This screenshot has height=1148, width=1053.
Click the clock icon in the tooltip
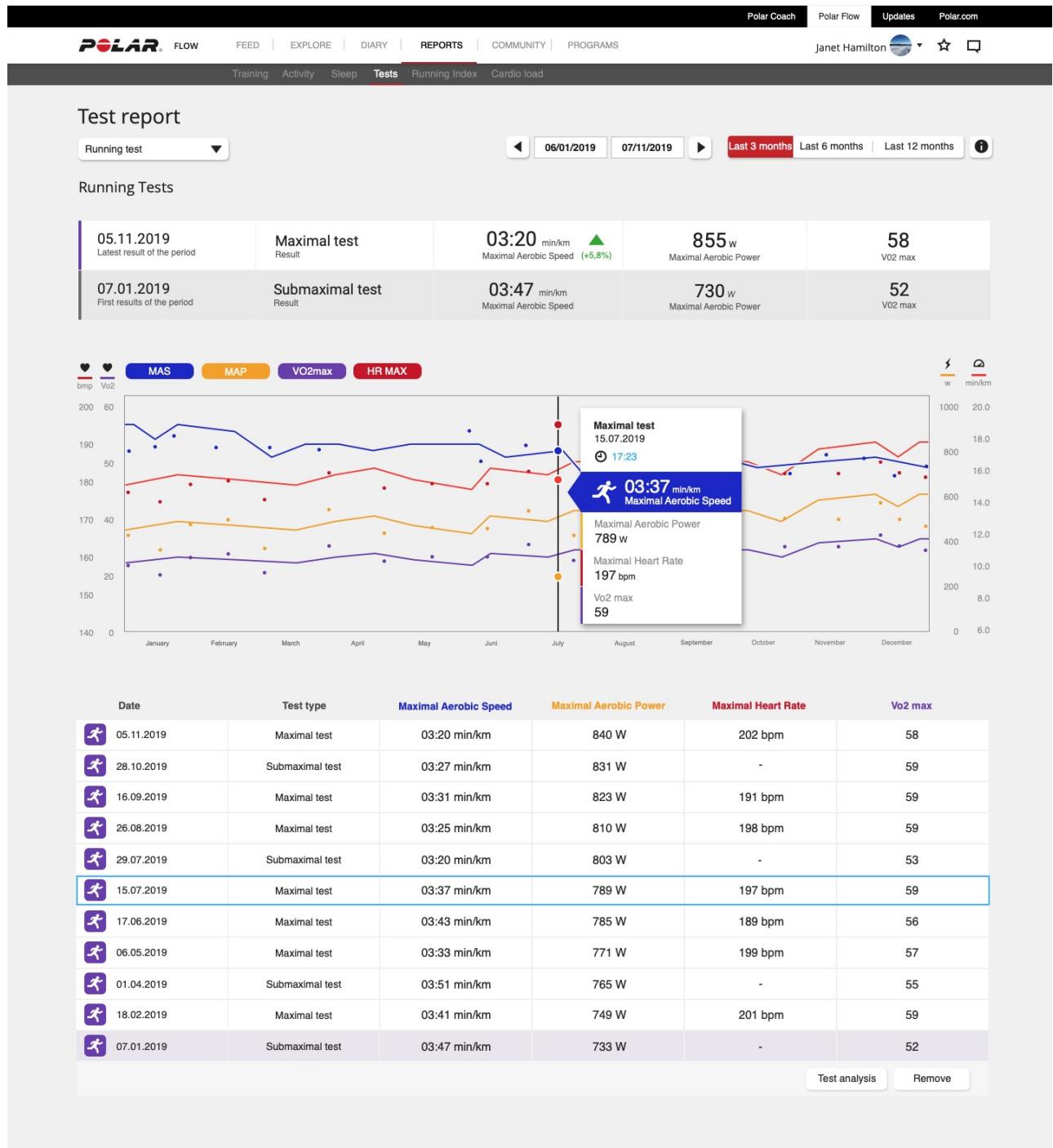point(600,456)
